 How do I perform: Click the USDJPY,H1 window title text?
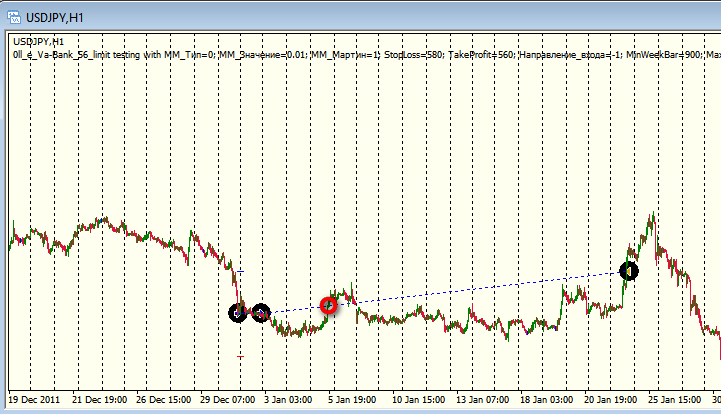pyautogui.click(x=55, y=18)
